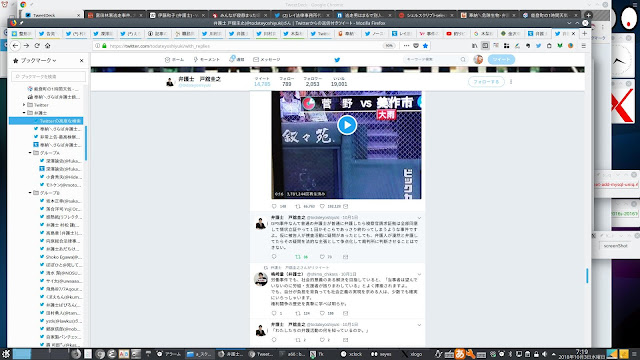640x360 pixels.
Task: Click the ツイート compose button
Action: [x=501, y=60]
